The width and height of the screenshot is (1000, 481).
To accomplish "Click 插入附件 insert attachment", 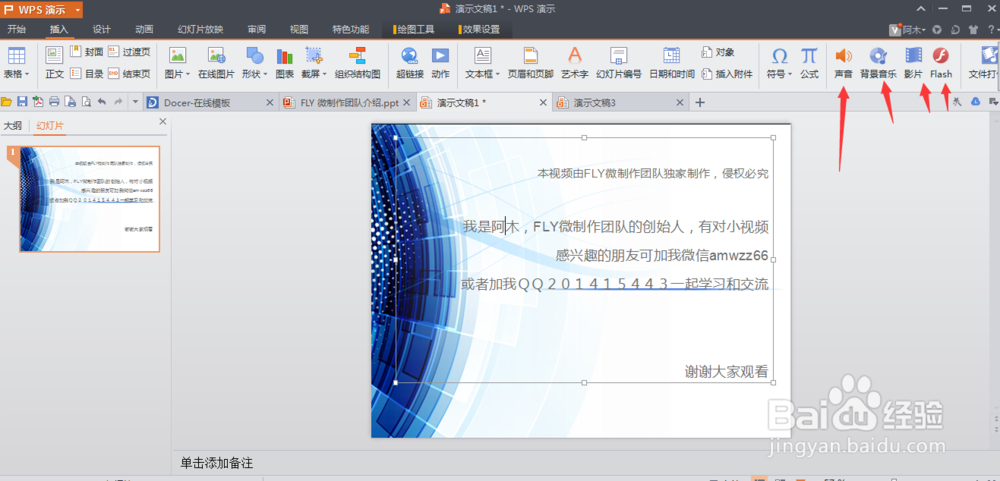I will [x=727, y=73].
